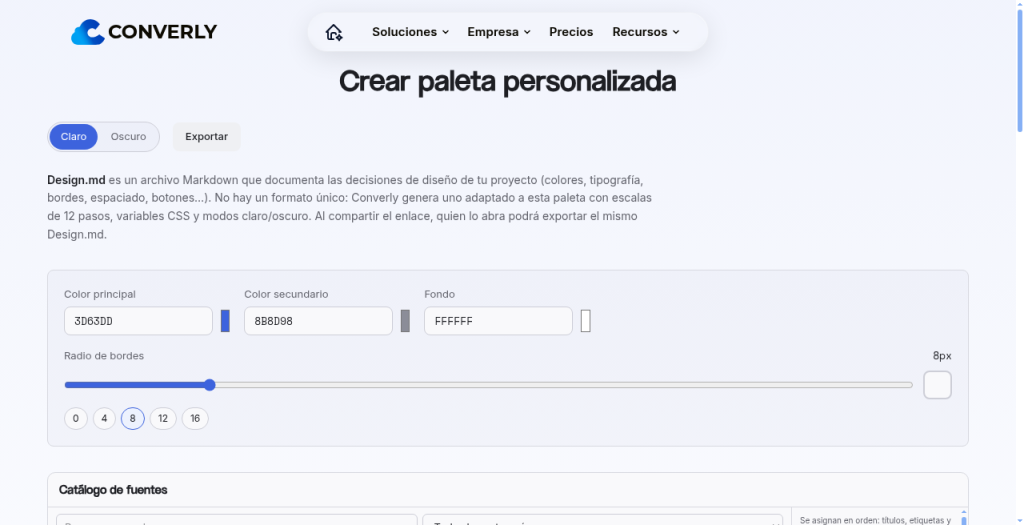Click the Catálogo de fuentes heading
This screenshot has height=525, width=1024.
click(113, 490)
